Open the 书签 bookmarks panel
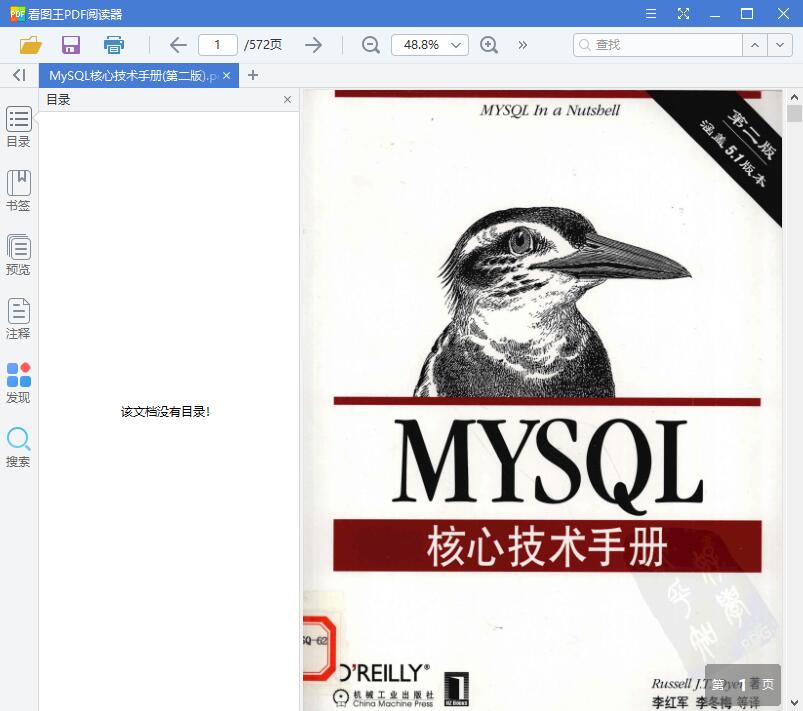Viewport: 803px width, 711px height. (x=18, y=191)
